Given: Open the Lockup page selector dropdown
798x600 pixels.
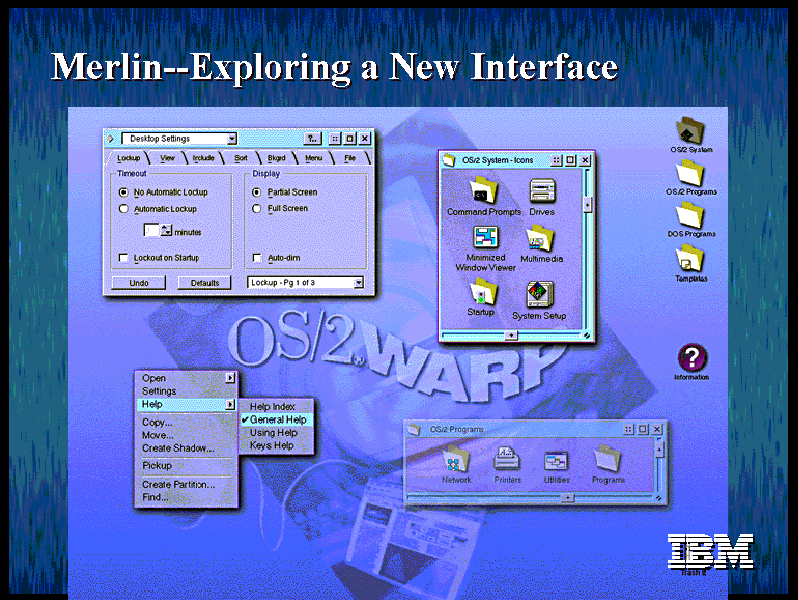Looking at the screenshot, I should pos(358,283).
